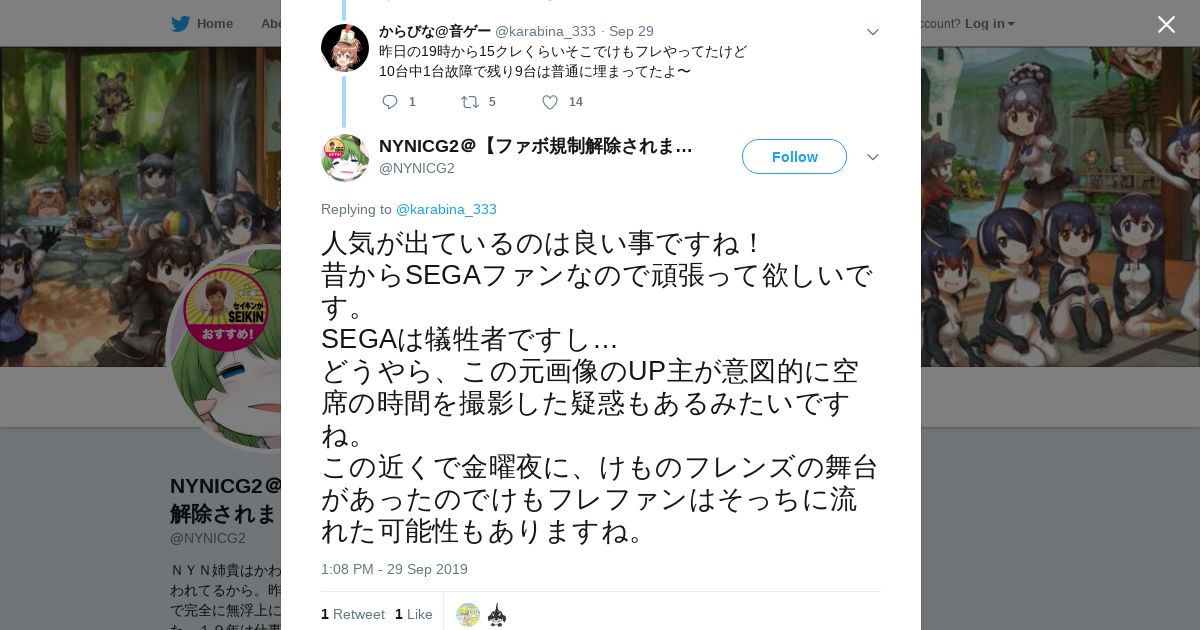Screen dimensions: 1200x630
Task: Open the @karabina_333 reply mention link
Action: tap(446, 209)
